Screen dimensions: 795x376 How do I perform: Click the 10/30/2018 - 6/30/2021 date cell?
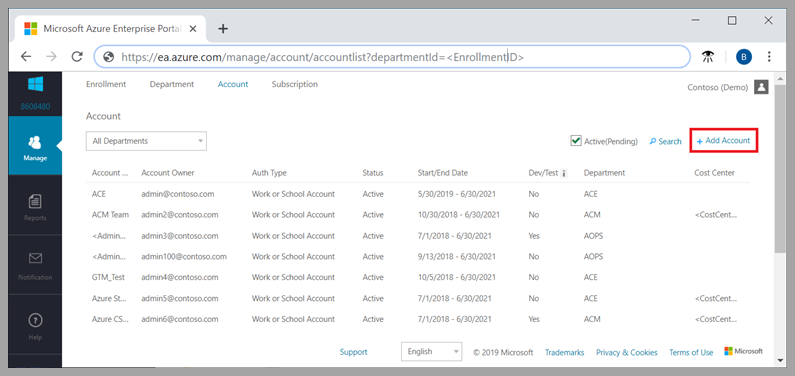pos(459,215)
